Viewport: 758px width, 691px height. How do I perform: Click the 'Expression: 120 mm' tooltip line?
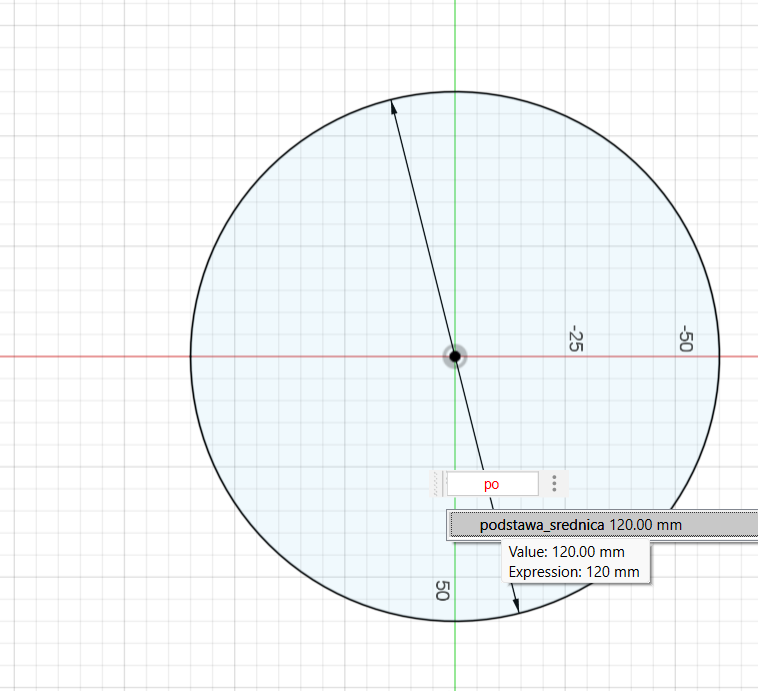pos(573,572)
